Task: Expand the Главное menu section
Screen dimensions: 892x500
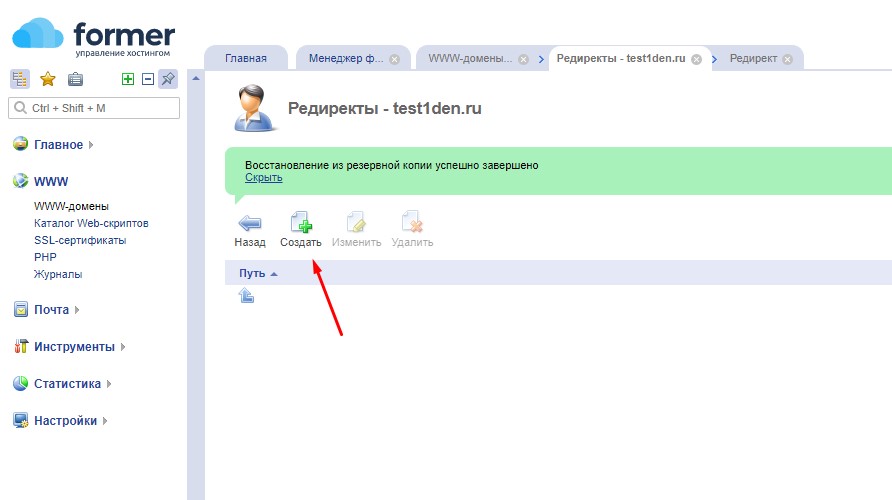Action: [59, 145]
